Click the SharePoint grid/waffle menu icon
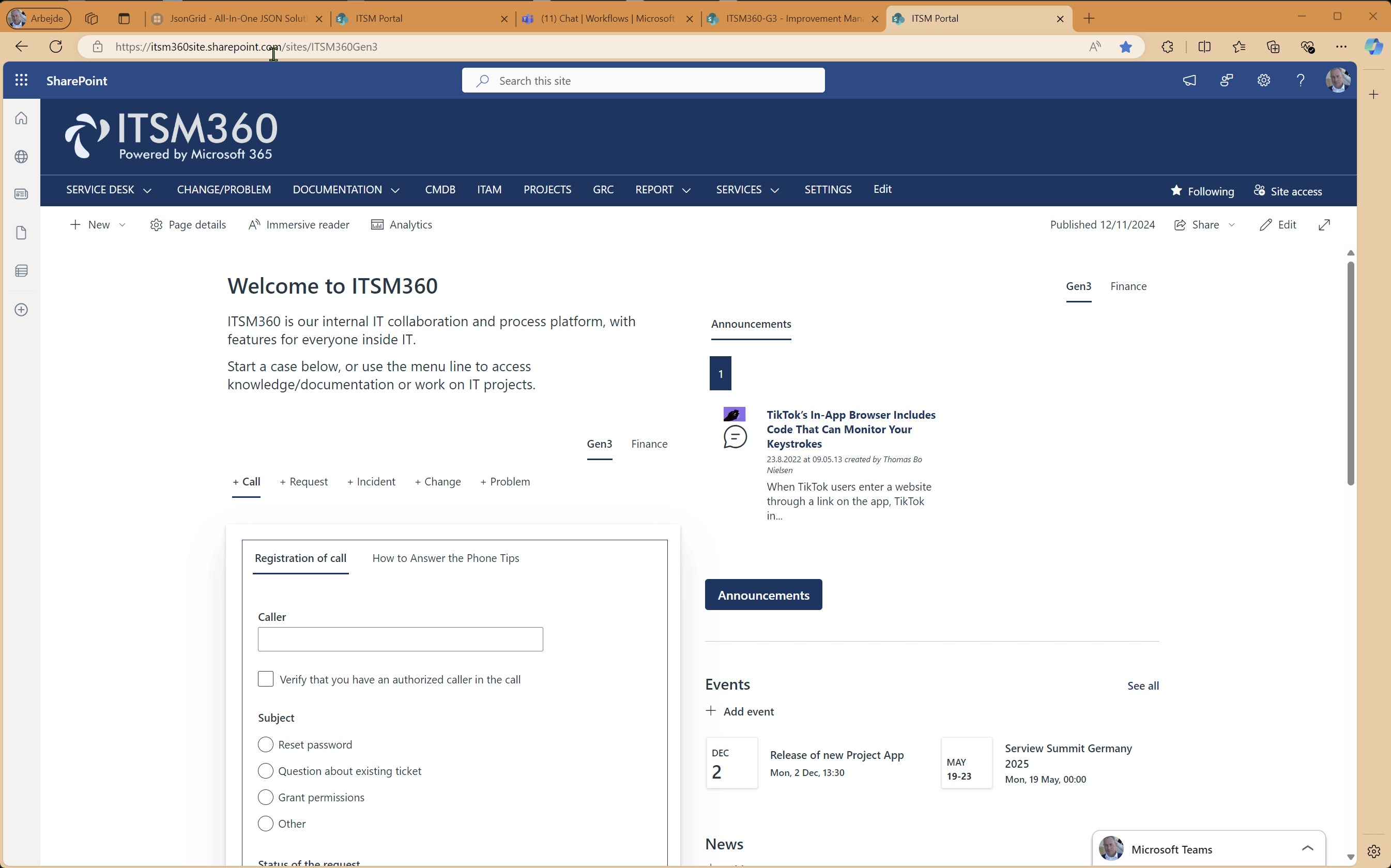Image resolution: width=1391 pixels, height=868 pixels. pyautogui.click(x=21, y=80)
